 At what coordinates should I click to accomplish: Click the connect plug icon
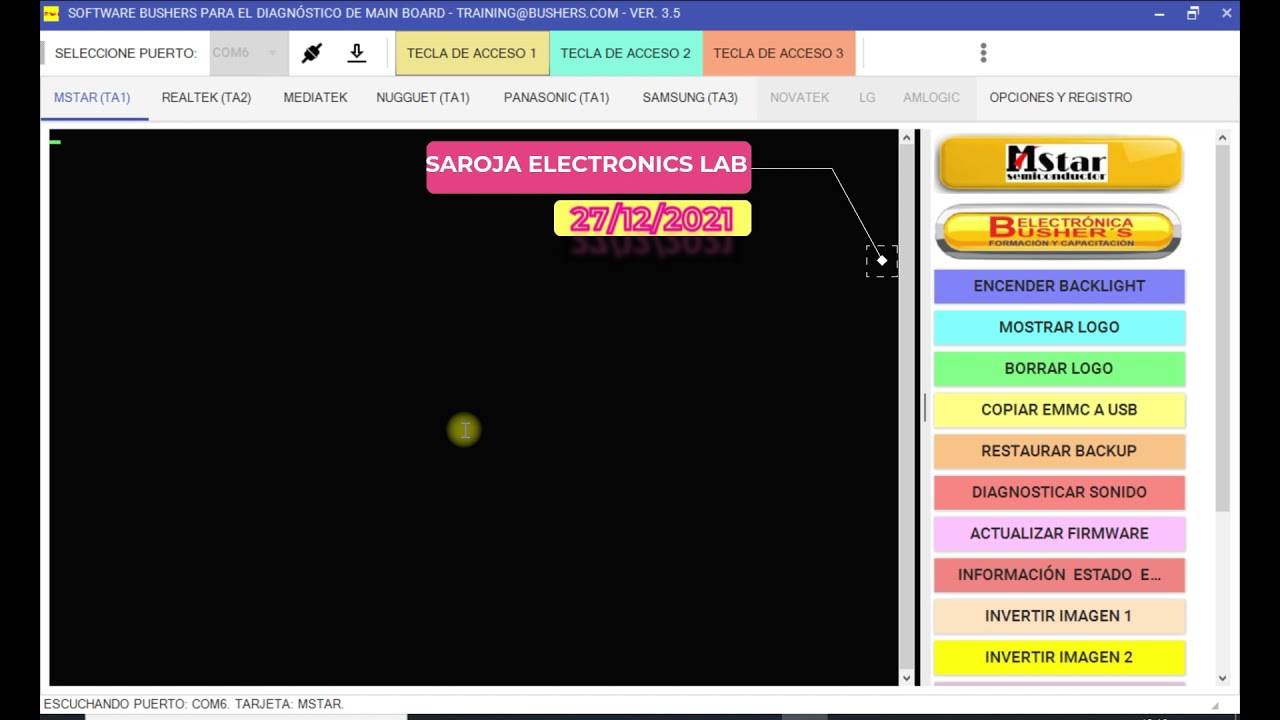pos(311,53)
